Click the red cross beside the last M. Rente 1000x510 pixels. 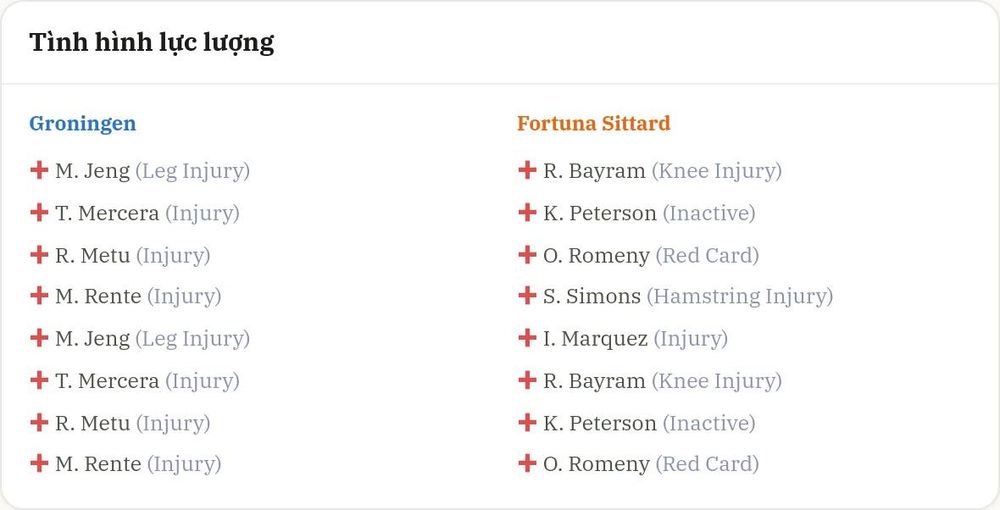39,463
